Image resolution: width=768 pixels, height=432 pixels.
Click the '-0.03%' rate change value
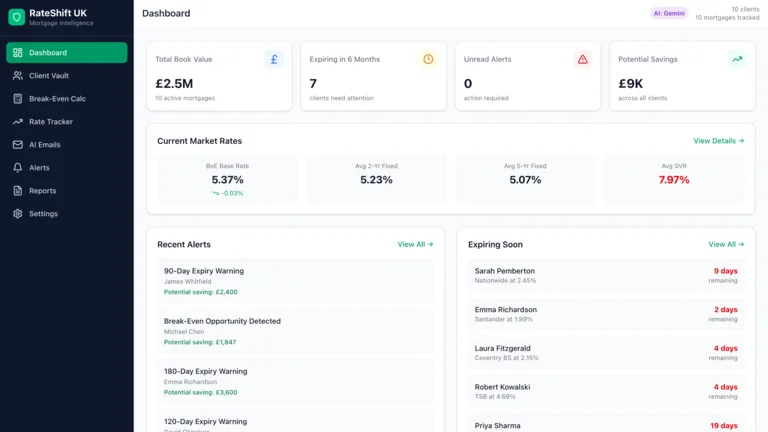[232, 193]
